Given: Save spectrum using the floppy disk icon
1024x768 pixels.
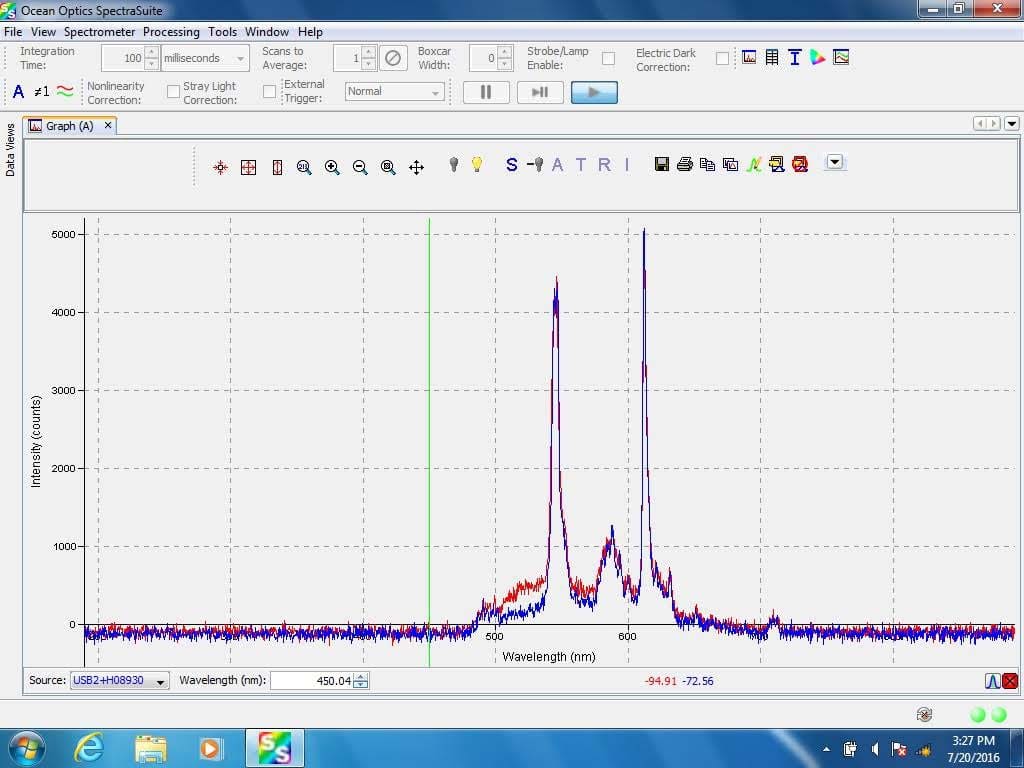Looking at the screenshot, I should click(x=661, y=165).
